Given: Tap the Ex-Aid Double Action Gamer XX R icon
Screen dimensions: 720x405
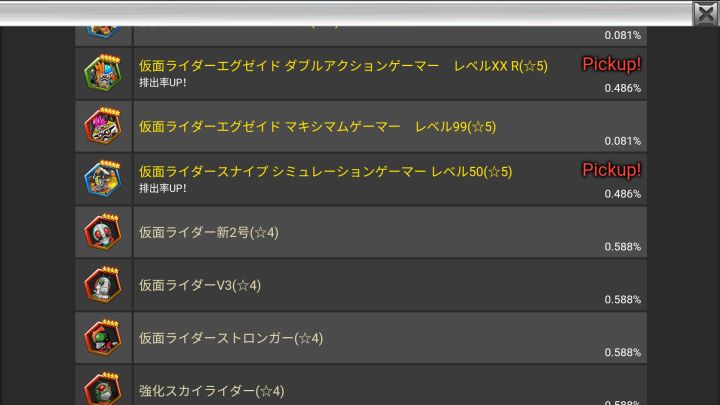Looking at the screenshot, I should pos(103,72).
